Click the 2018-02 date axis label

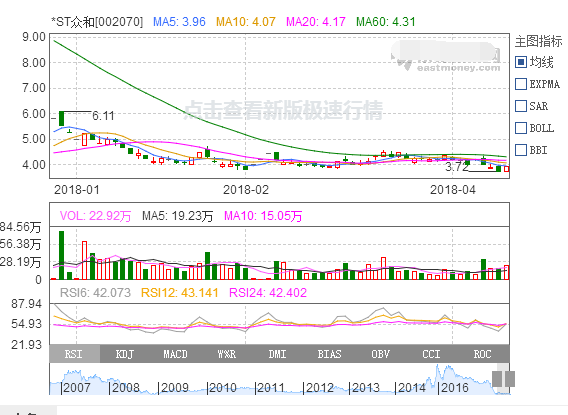(246, 190)
